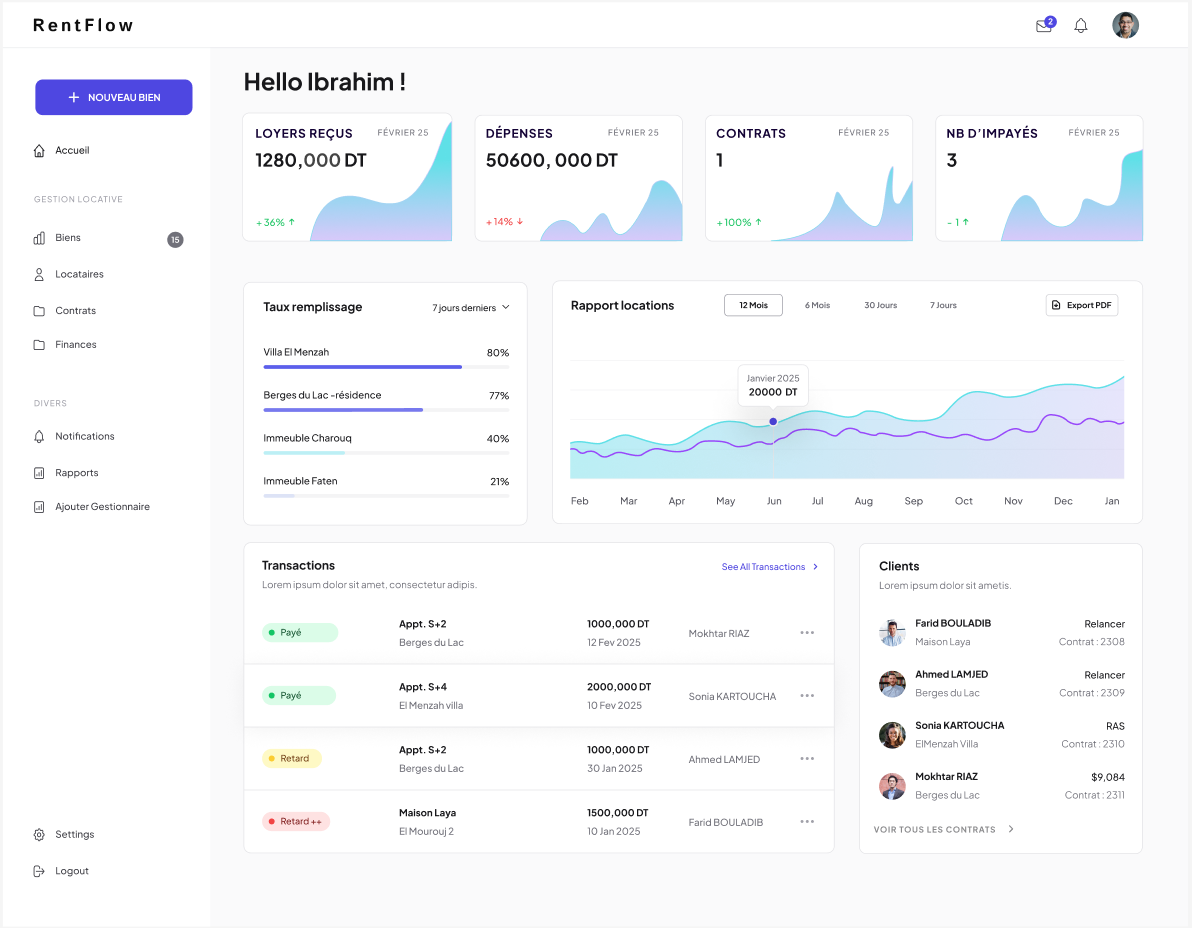Click Payé status of Sonia KARTOUCHA row

tap(299, 696)
